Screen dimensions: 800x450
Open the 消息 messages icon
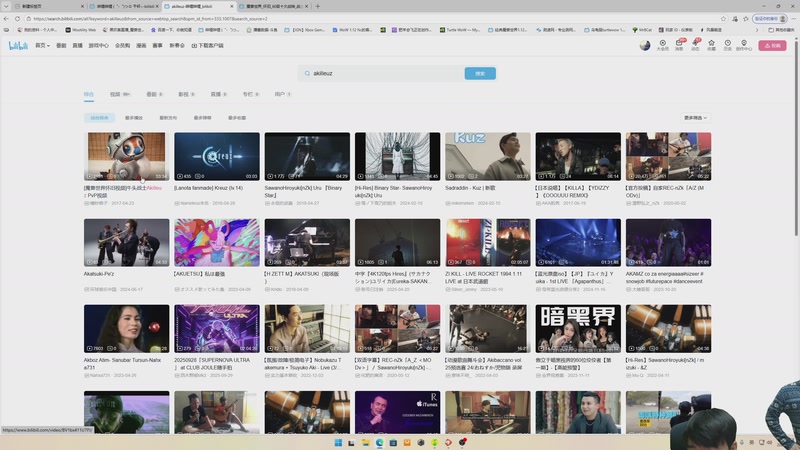pyautogui.click(x=679, y=45)
